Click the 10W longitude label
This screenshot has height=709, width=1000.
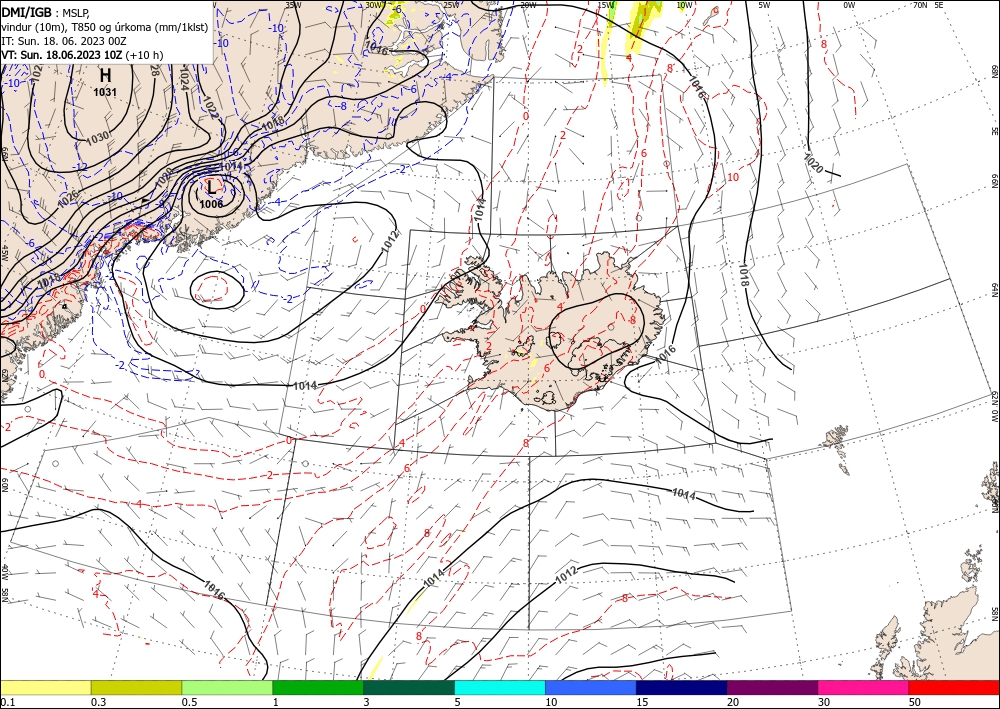(684, 5)
